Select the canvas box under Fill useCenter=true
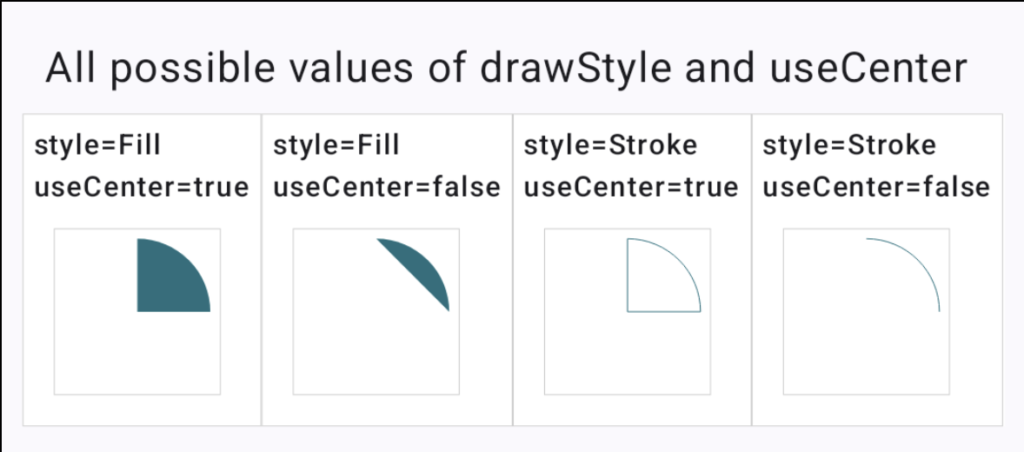Image resolution: width=1024 pixels, height=452 pixels. [x=137, y=312]
